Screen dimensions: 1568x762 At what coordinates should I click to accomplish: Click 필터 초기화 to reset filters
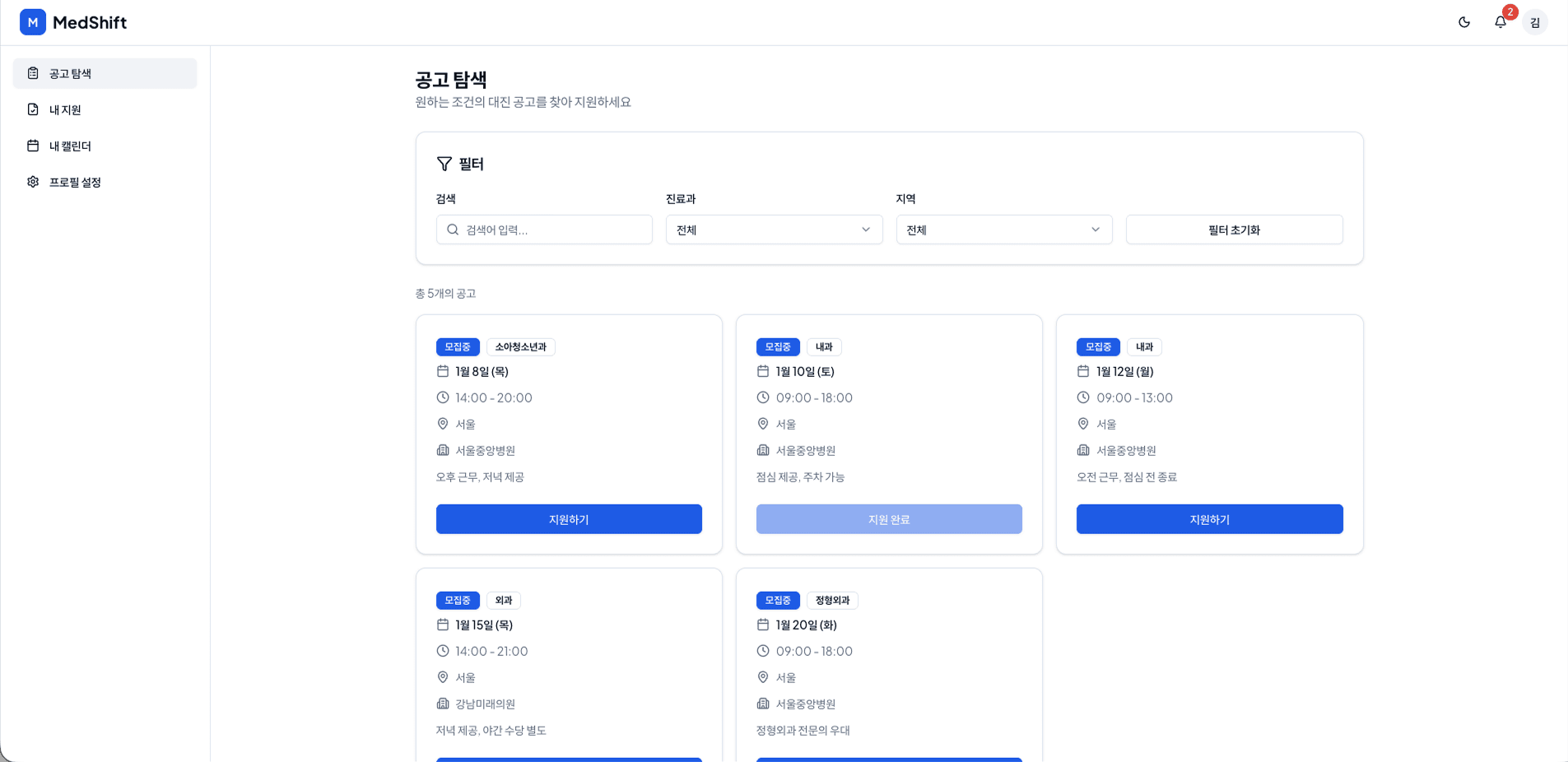1233,230
